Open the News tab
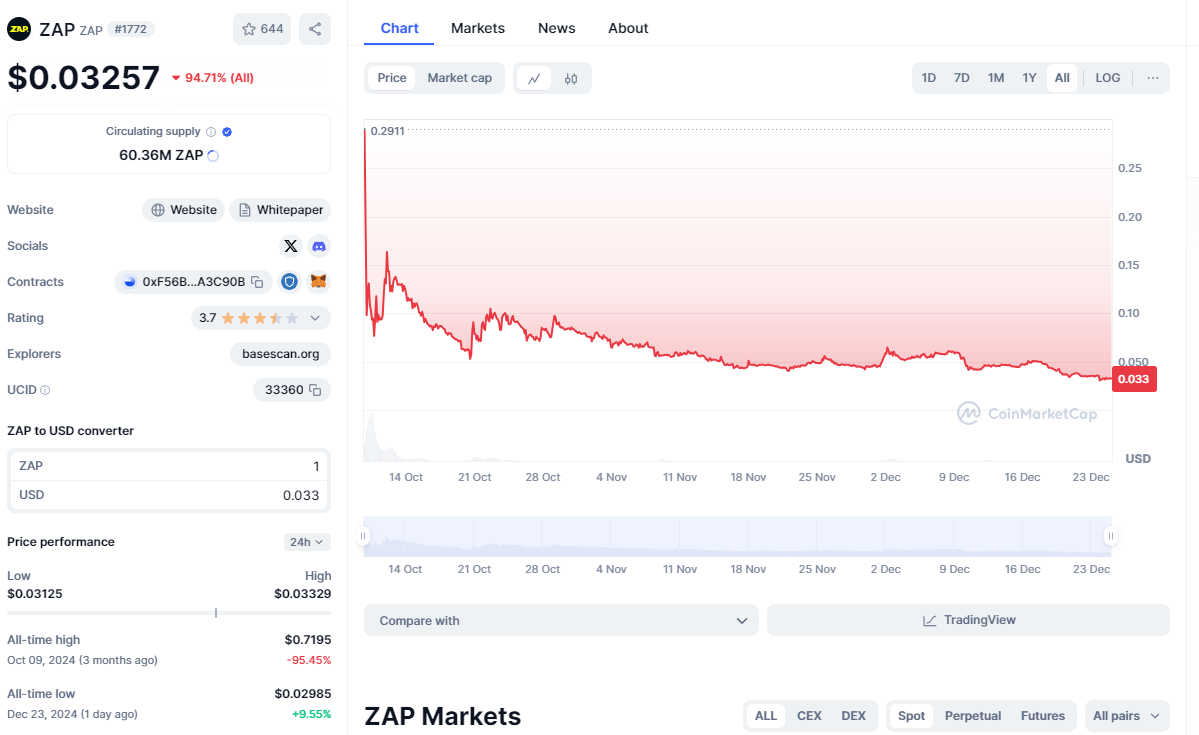Viewport: 1199px width, 735px height. click(x=556, y=28)
